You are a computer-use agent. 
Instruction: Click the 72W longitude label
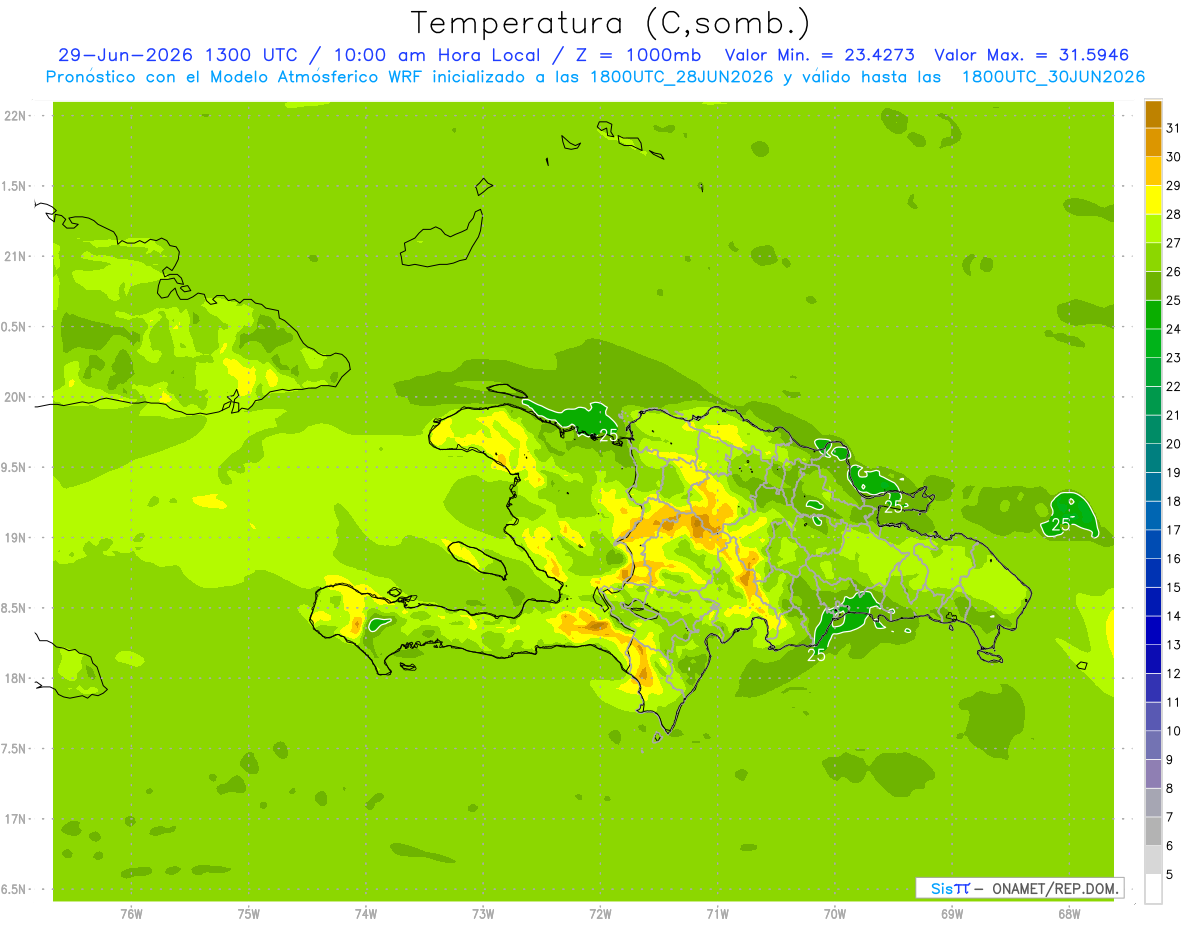(600, 914)
